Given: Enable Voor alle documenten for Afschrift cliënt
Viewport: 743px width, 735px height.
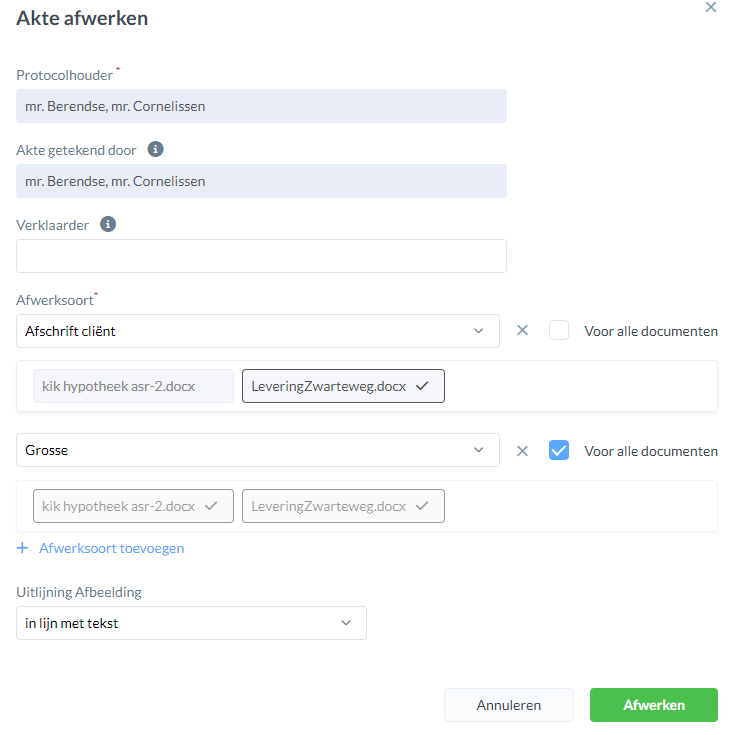Looking at the screenshot, I should click(x=559, y=331).
